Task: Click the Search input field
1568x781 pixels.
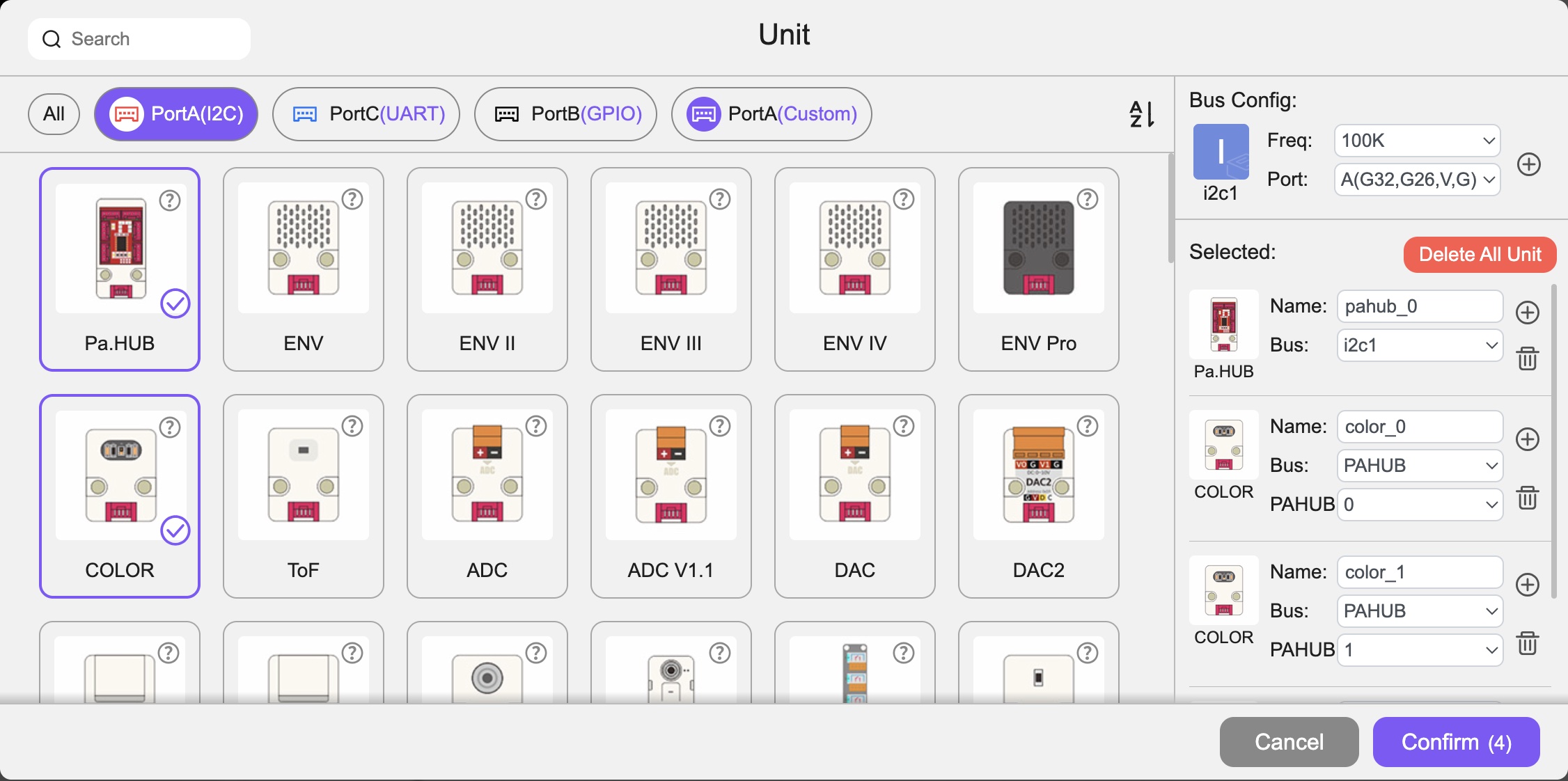Action: pyautogui.click(x=139, y=39)
